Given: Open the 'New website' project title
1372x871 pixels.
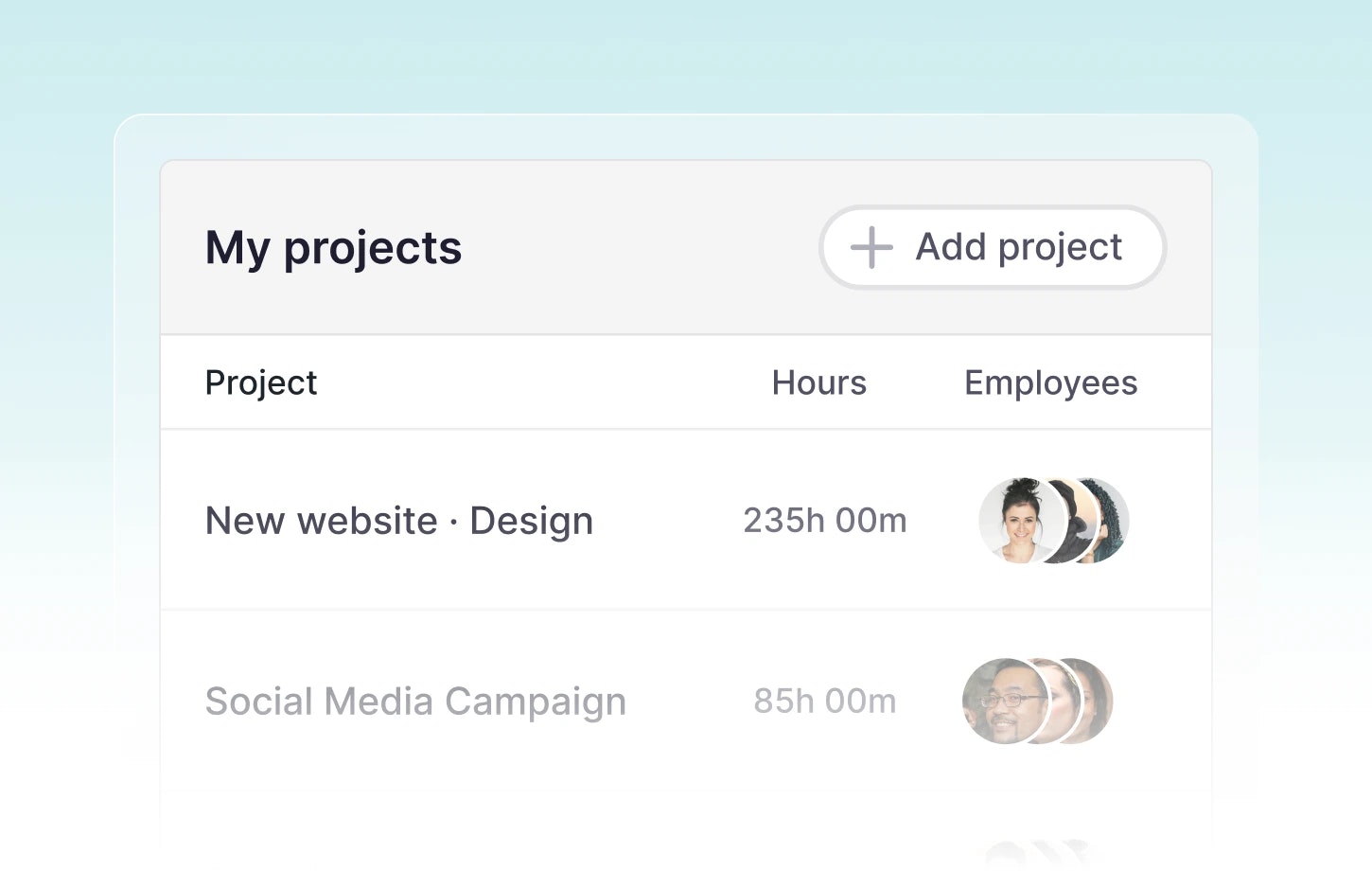Looking at the screenshot, I should (322, 521).
